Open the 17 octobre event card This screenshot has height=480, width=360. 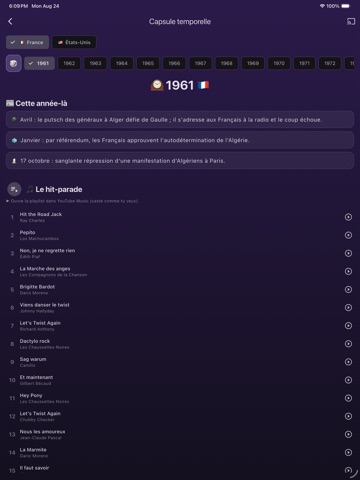tap(180, 161)
